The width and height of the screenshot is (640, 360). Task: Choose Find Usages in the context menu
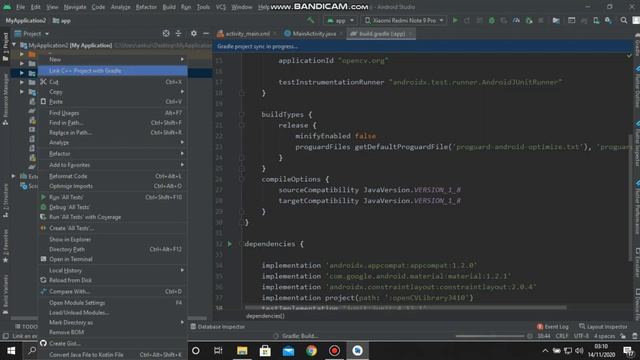click(113, 113)
